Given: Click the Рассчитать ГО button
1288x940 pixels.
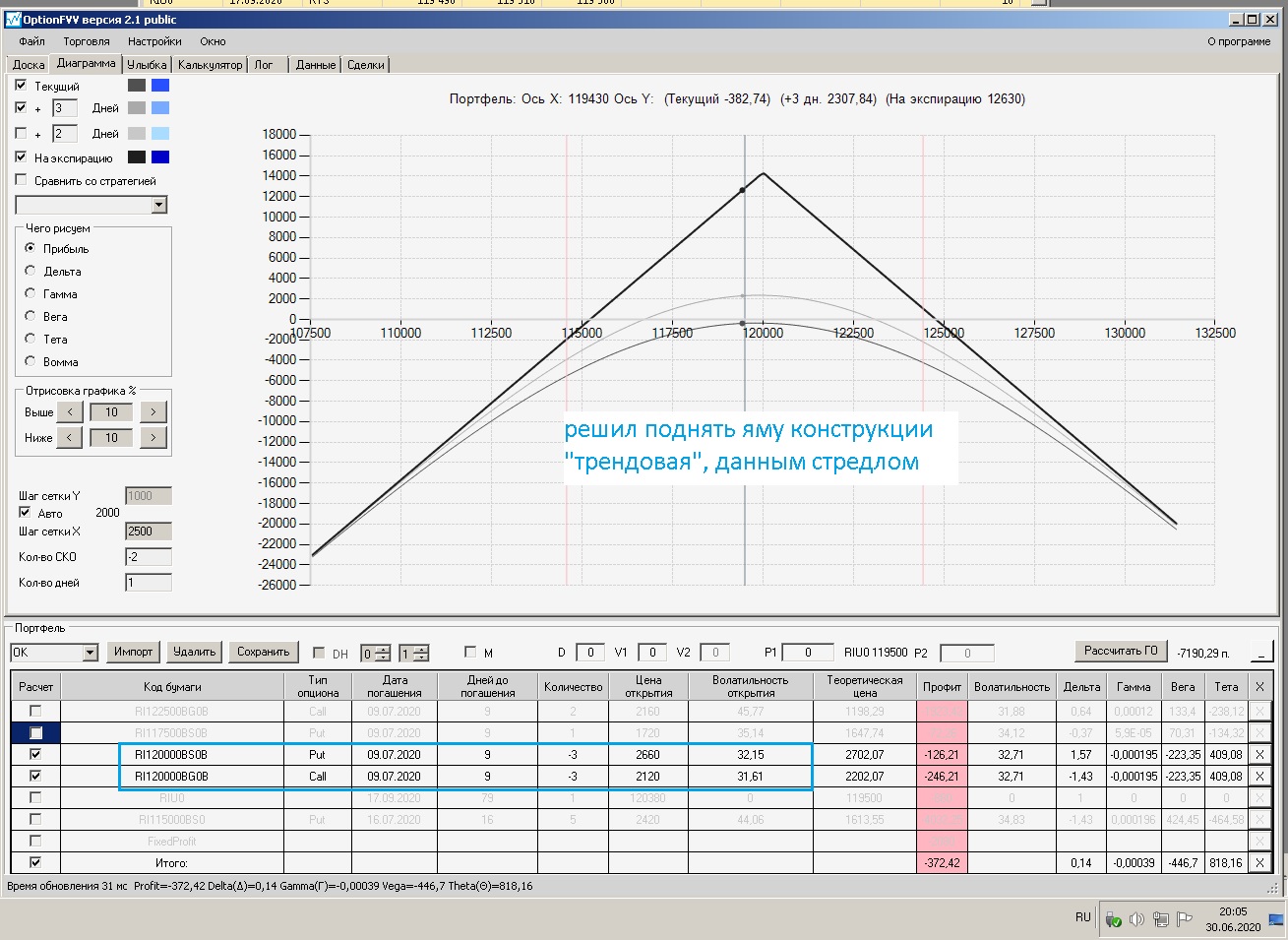Looking at the screenshot, I should point(1121,651).
